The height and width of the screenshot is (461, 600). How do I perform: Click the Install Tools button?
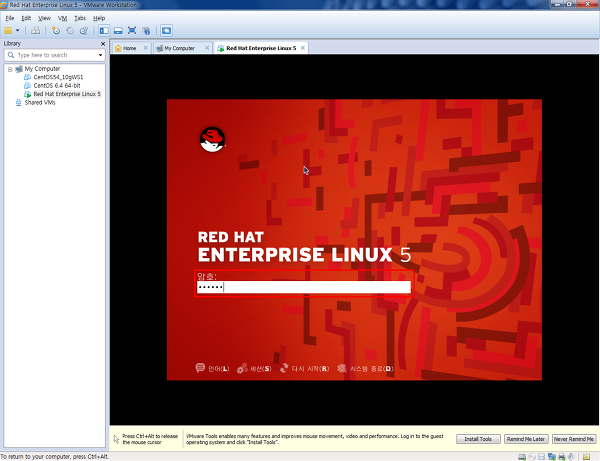click(478, 439)
